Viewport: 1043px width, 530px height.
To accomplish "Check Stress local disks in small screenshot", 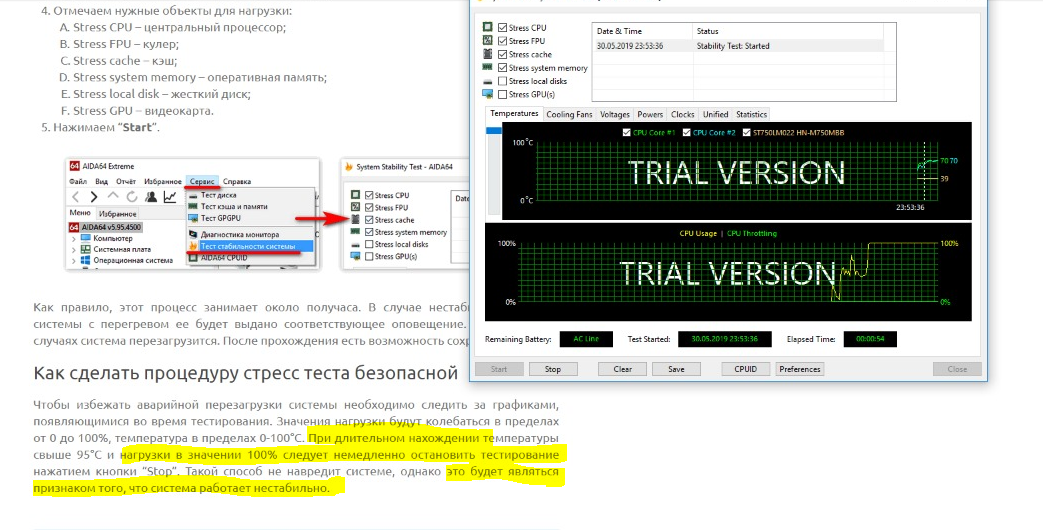I will [369, 245].
